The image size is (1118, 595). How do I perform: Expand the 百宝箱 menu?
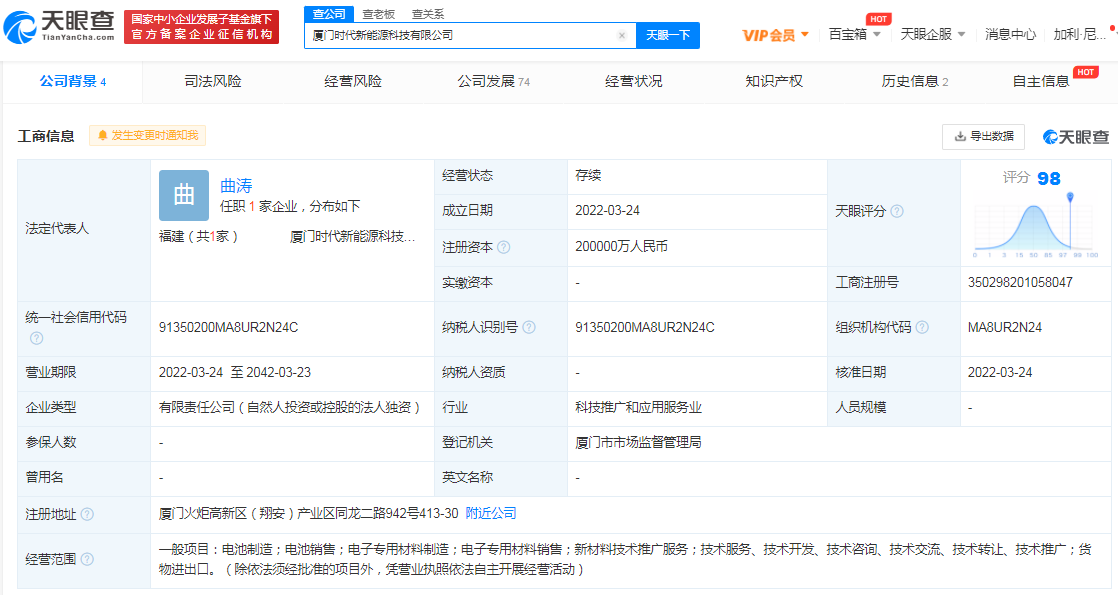pos(854,34)
